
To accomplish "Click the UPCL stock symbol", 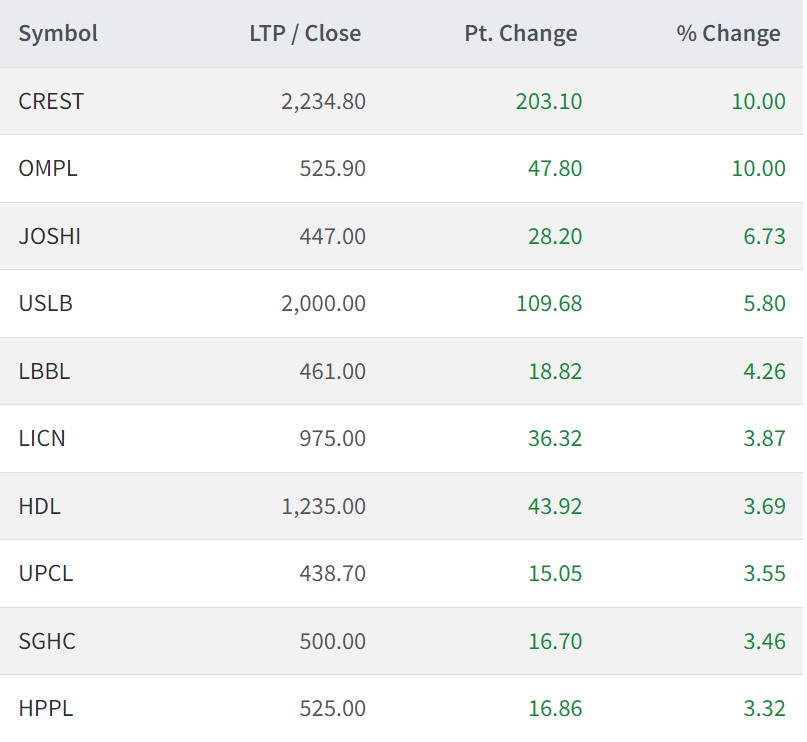I will point(46,573).
